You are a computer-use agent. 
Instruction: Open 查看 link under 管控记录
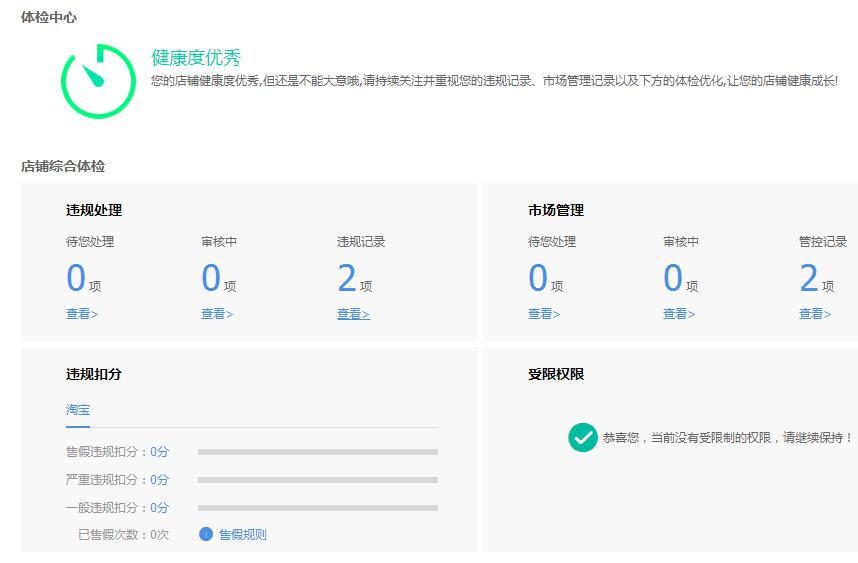click(815, 314)
